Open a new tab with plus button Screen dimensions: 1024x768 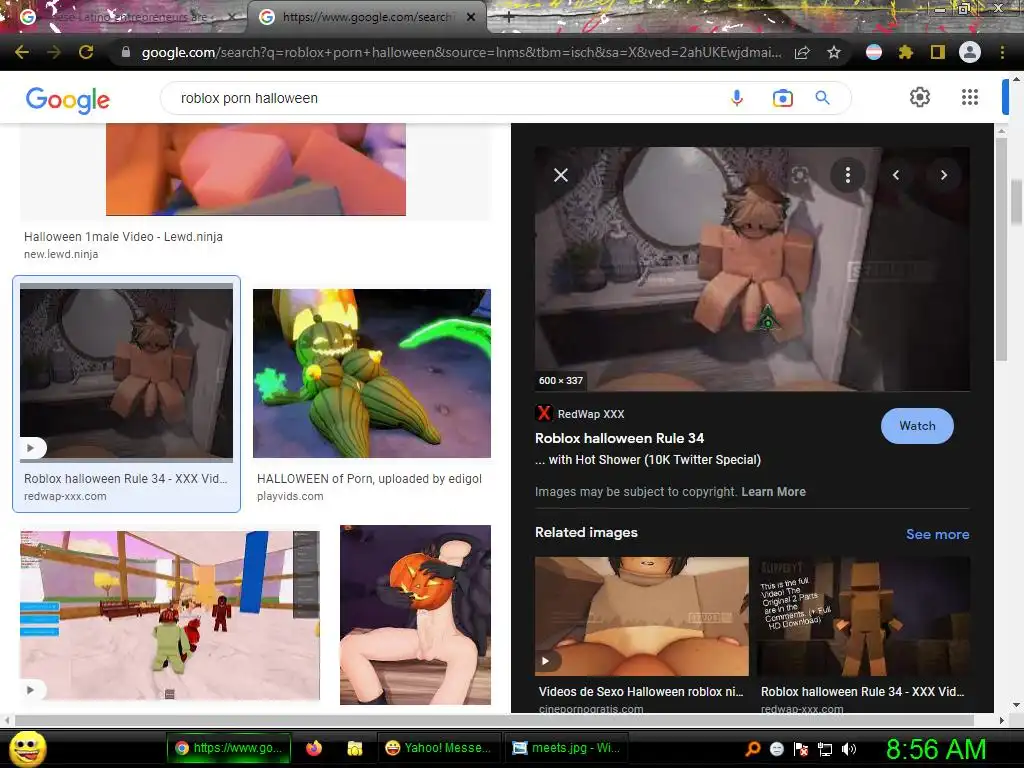click(509, 17)
